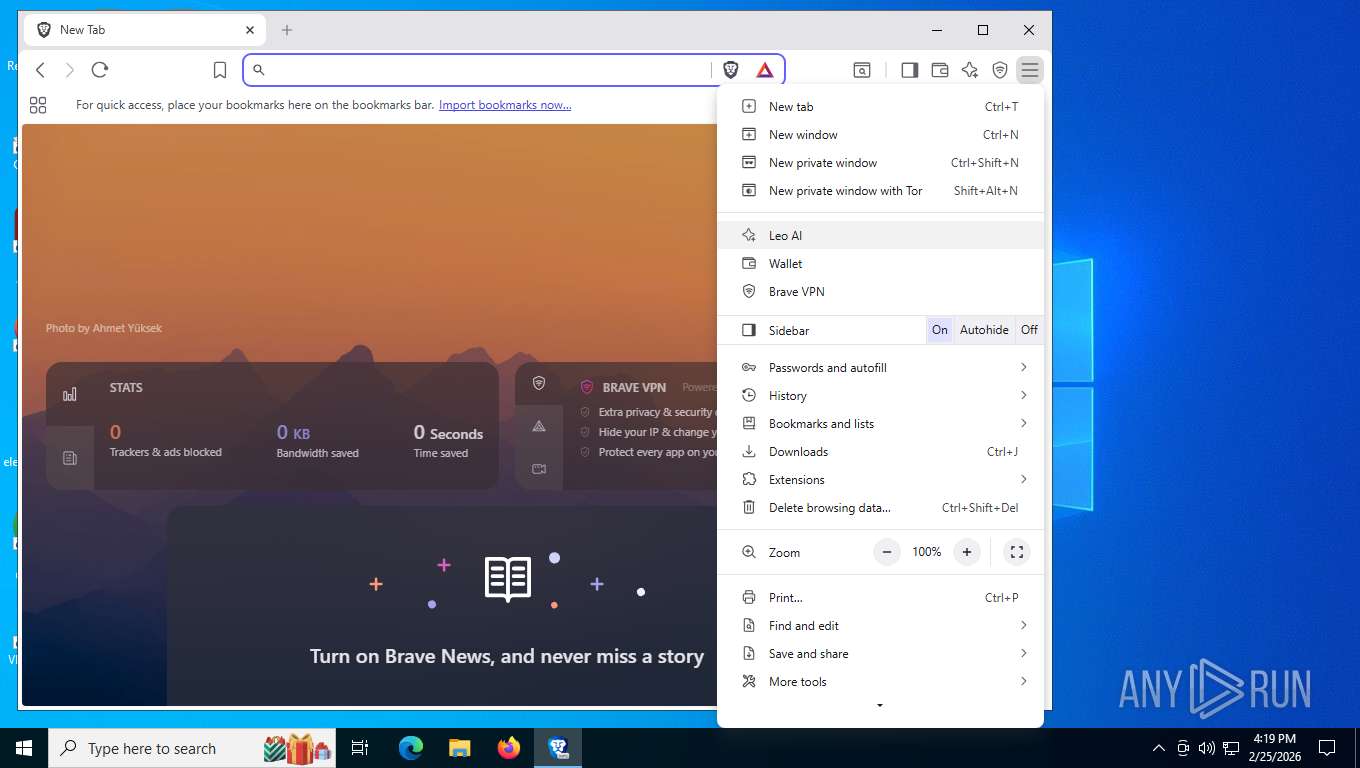Screen dimensions: 1360x768
Task: Click the browser back arrow
Action: pyautogui.click(x=40, y=70)
